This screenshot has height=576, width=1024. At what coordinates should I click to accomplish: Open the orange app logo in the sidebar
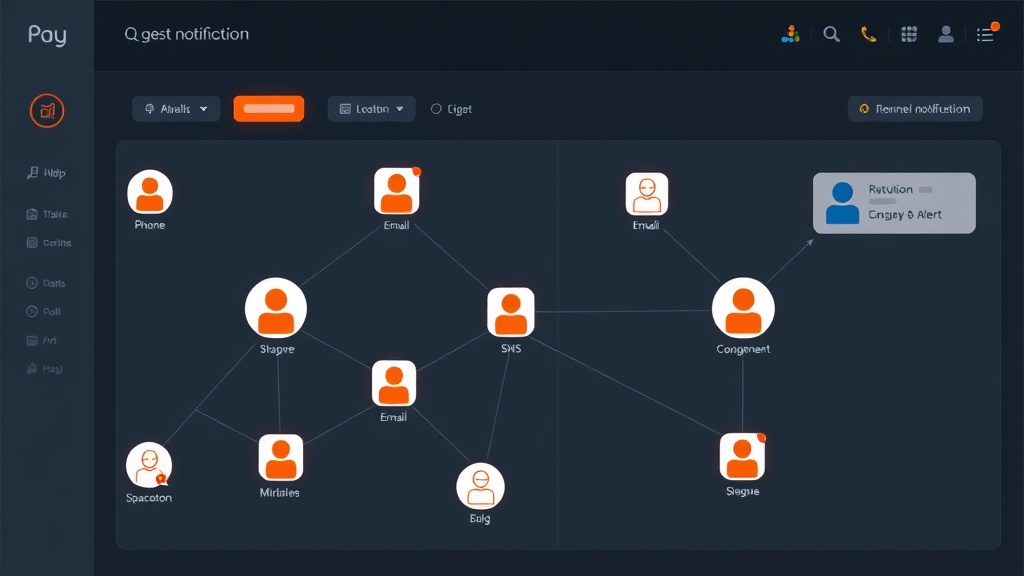[47, 111]
